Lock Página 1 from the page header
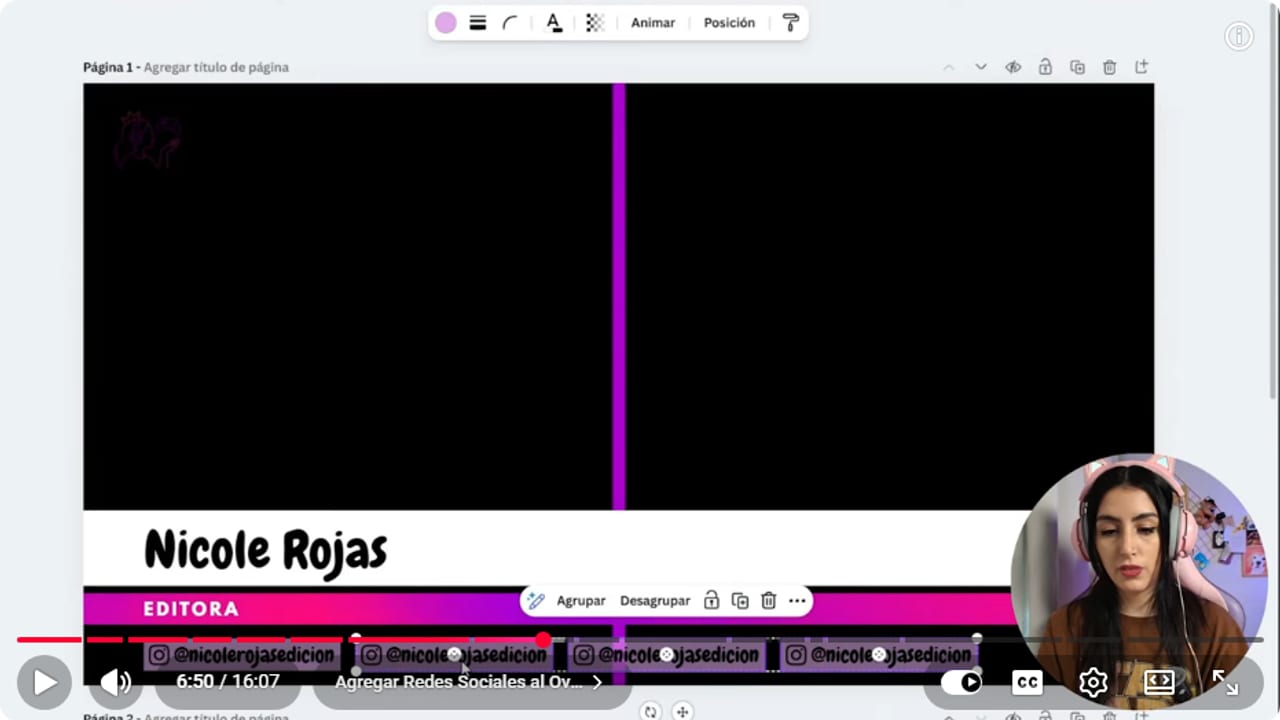 coord(1045,67)
